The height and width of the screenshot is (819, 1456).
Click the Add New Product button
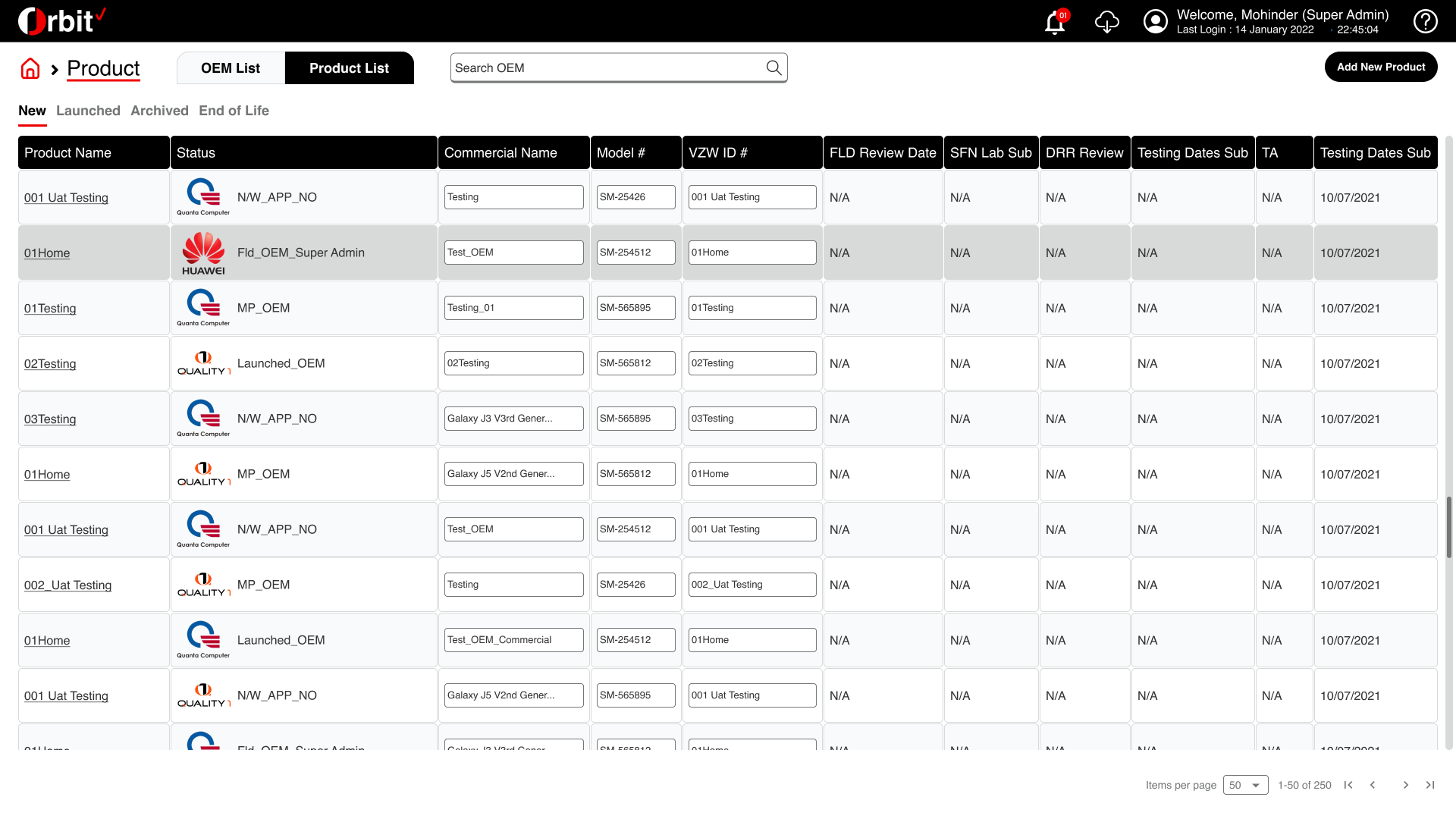(x=1381, y=67)
